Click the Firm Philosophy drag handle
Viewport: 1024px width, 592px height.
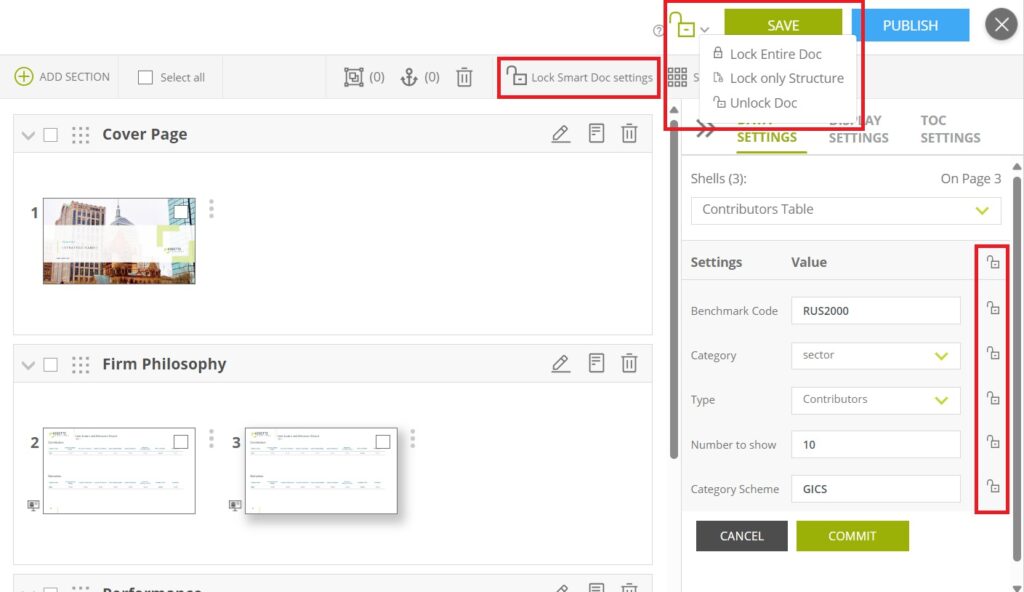pos(80,365)
